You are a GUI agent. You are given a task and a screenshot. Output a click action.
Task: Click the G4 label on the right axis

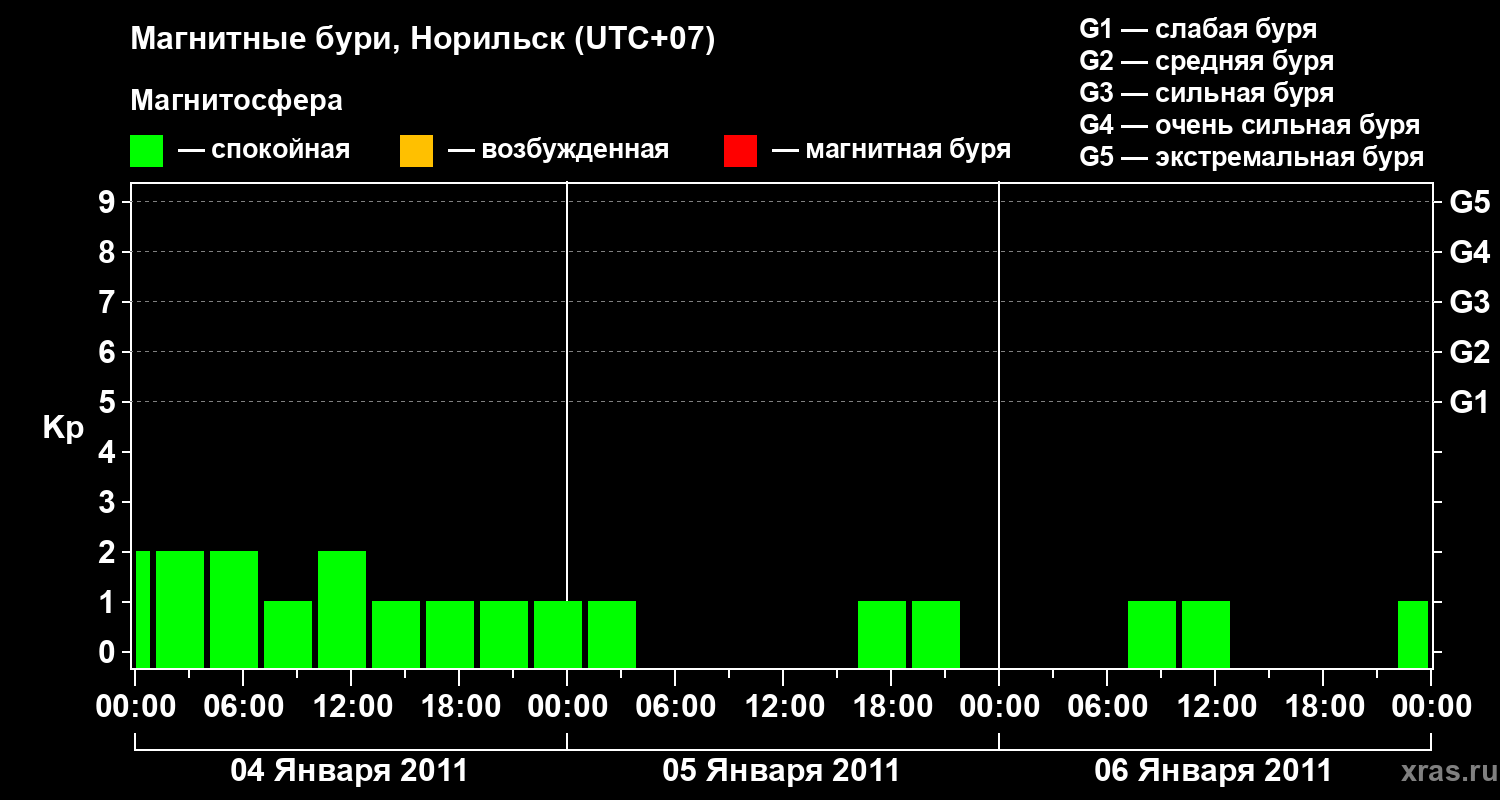(1469, 253)
